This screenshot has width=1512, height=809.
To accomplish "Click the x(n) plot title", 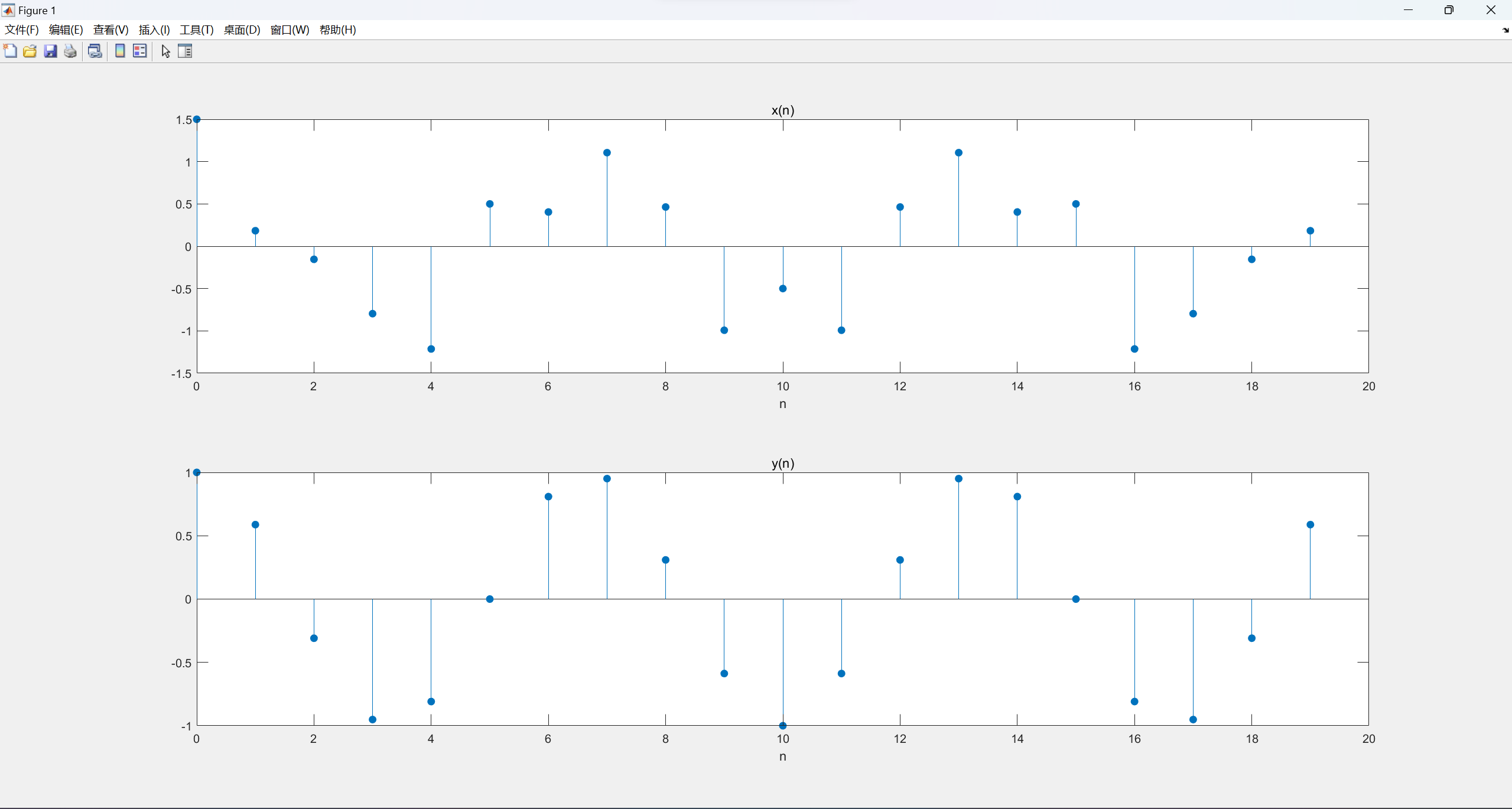I will (782, 110).
